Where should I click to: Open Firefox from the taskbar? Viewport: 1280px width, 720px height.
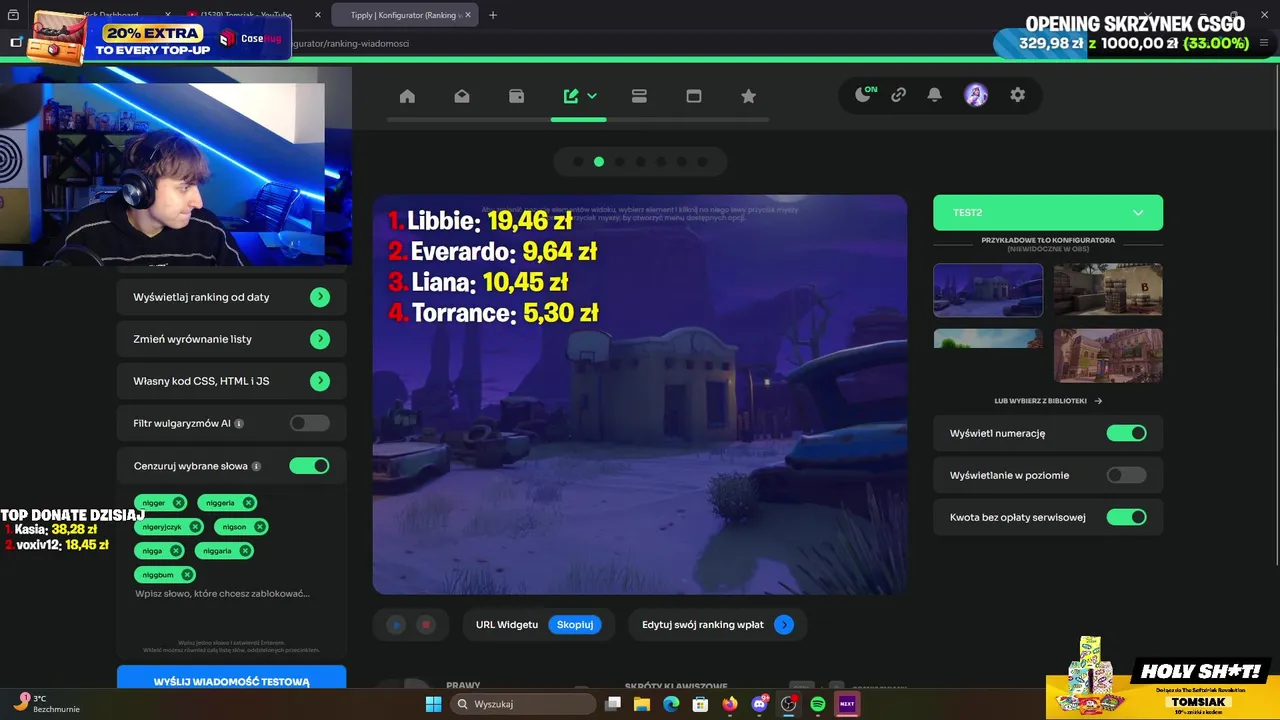point(730,704)
